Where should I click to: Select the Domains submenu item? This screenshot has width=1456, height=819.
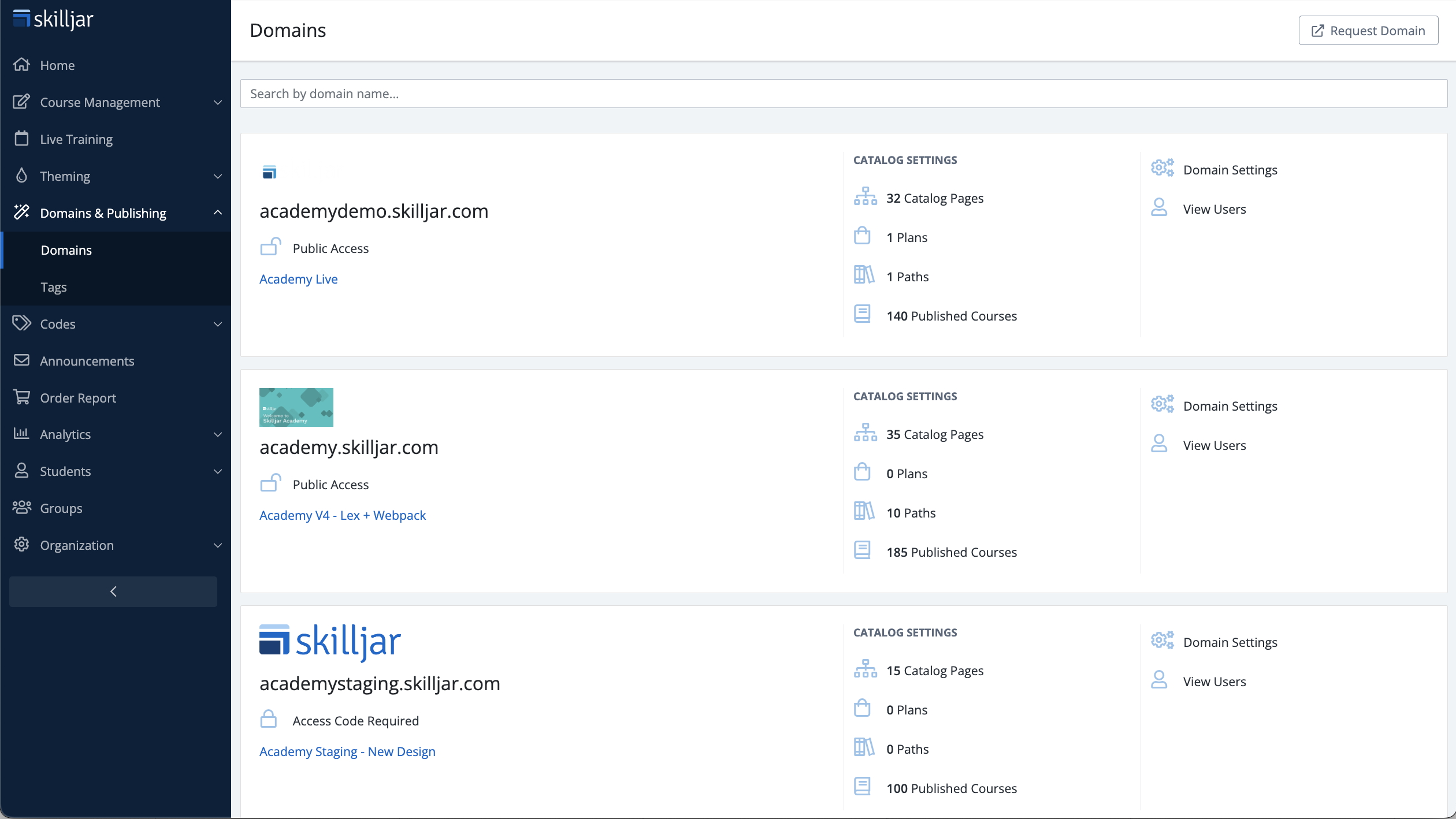point(116,250)
